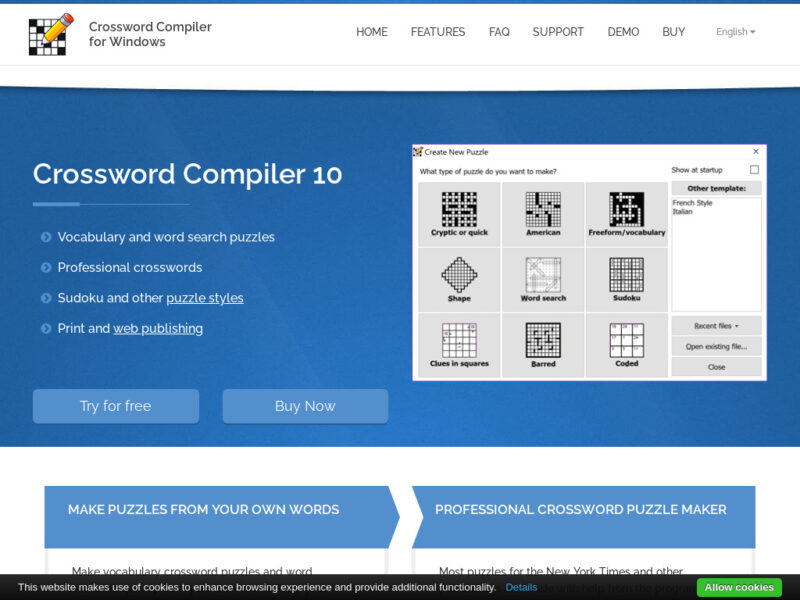Click the Professional crosswords bullet text
Image resolution: width=800 pixels, height=600 pixels.
(x=130, y=267)
